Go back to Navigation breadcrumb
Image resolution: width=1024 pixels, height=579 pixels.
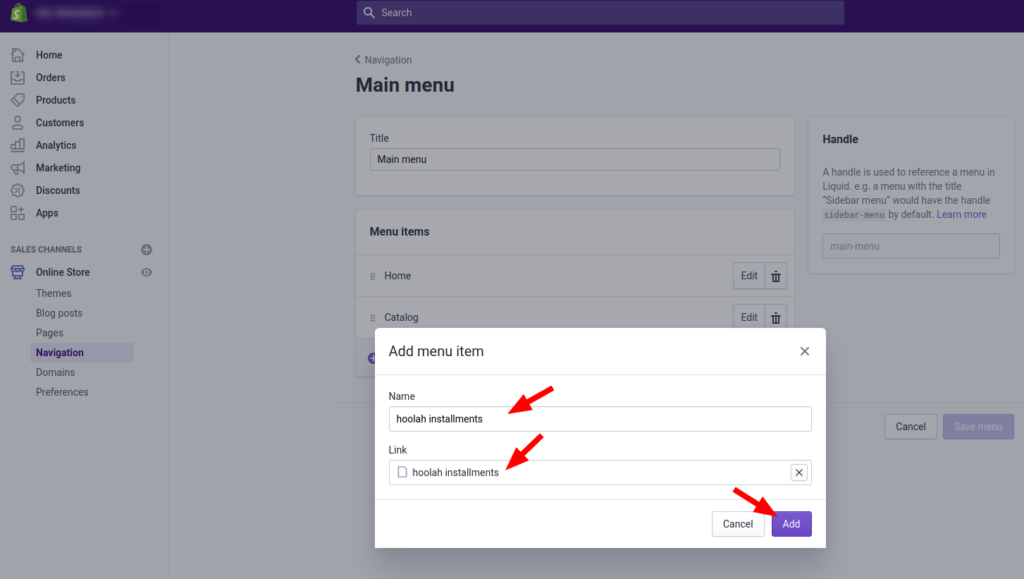tap(383, 59)
